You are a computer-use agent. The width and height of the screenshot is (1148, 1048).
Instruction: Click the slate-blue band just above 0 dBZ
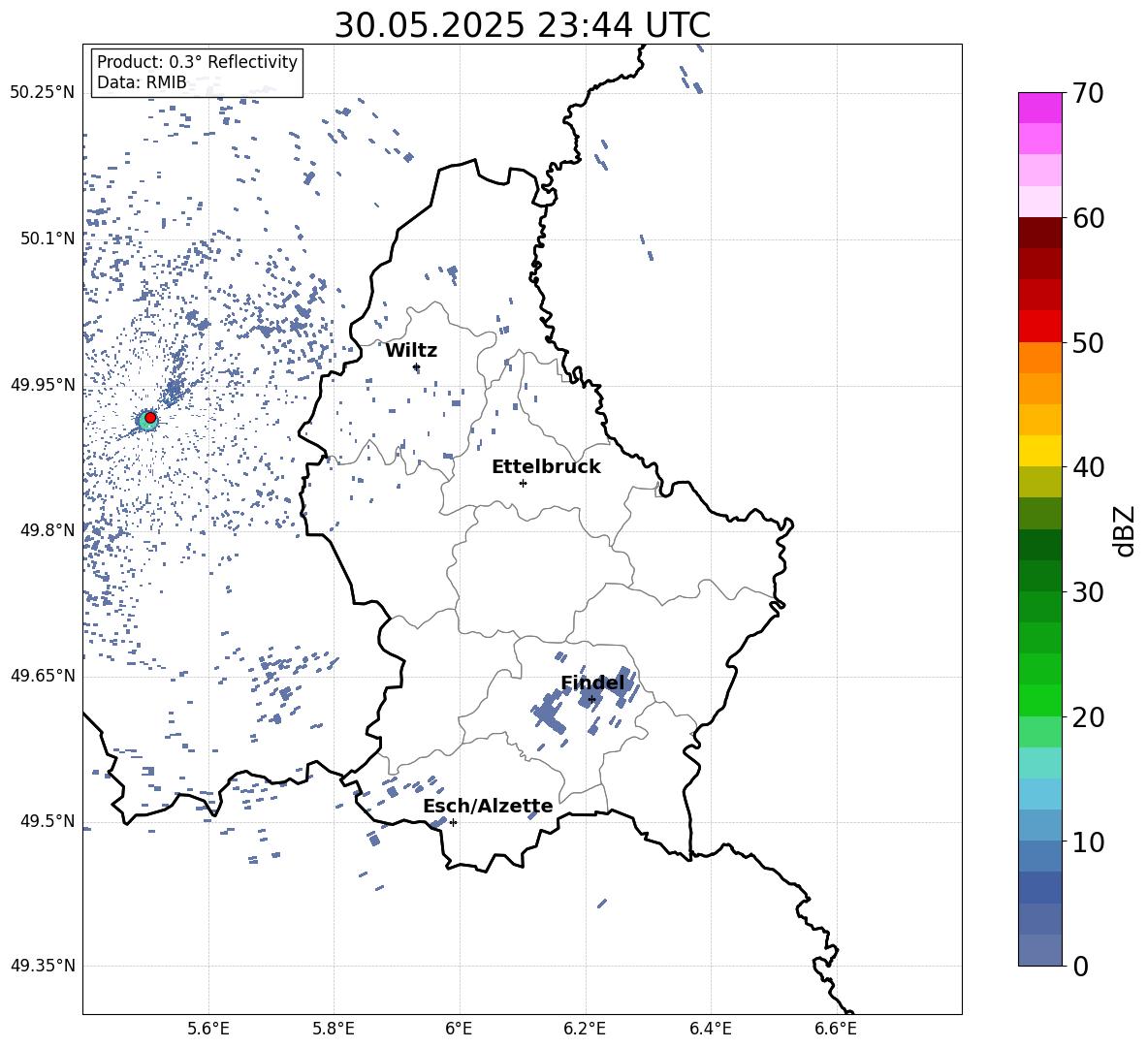point(1040,950)
